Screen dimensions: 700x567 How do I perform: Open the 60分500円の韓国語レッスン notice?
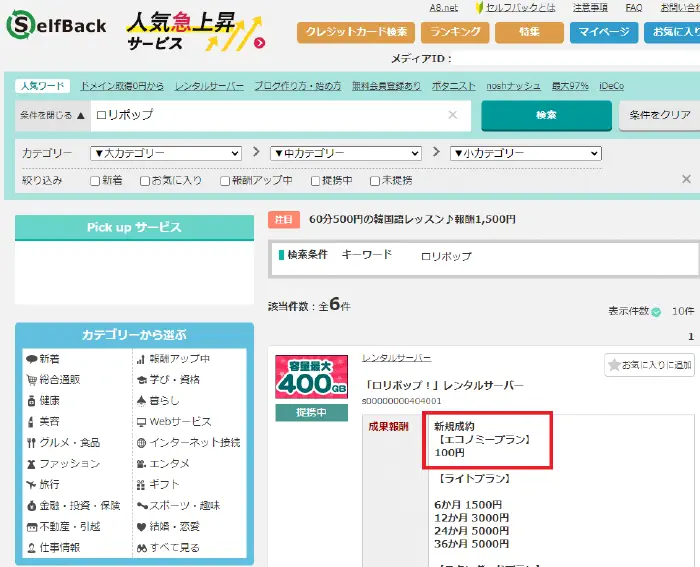pyautogui.click(x=412, y=220)
